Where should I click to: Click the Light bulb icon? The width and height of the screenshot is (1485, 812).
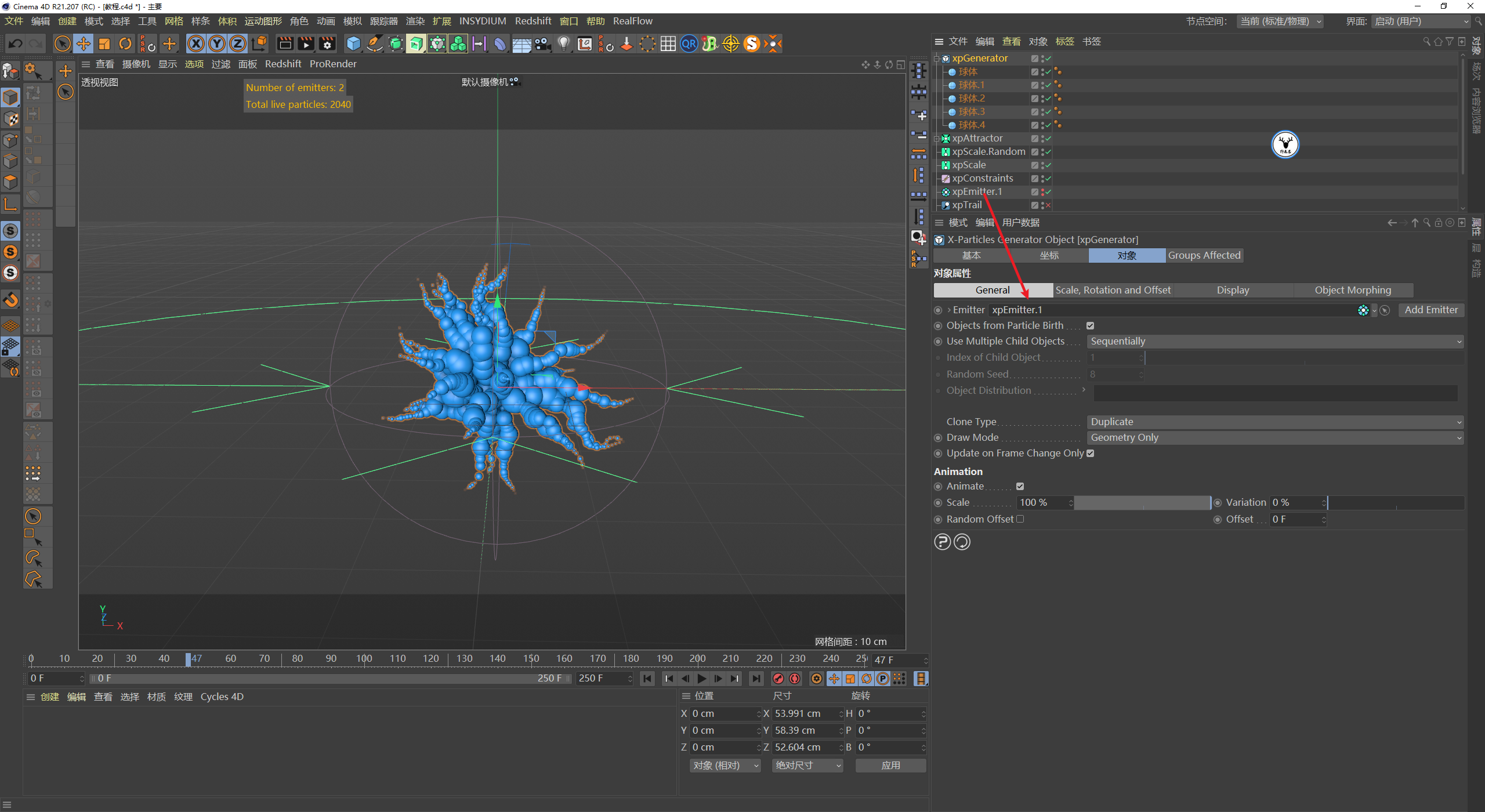(x=564, y=43)
